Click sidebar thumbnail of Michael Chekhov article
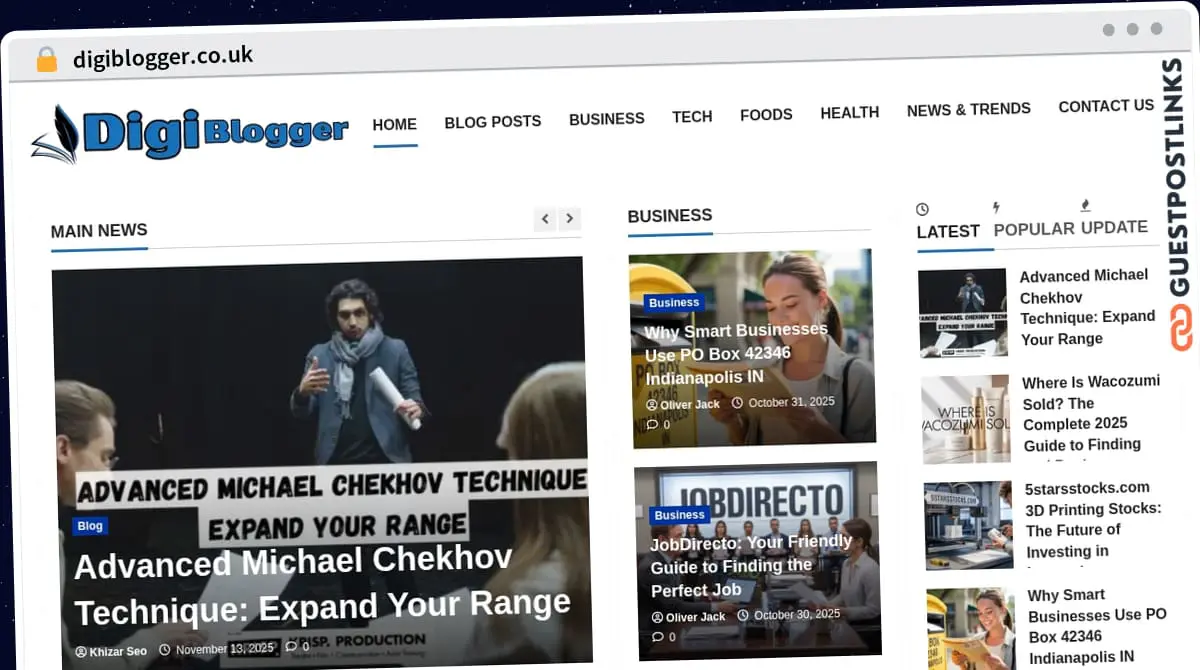The image size is (1200, 670). (x=963, y=313)
